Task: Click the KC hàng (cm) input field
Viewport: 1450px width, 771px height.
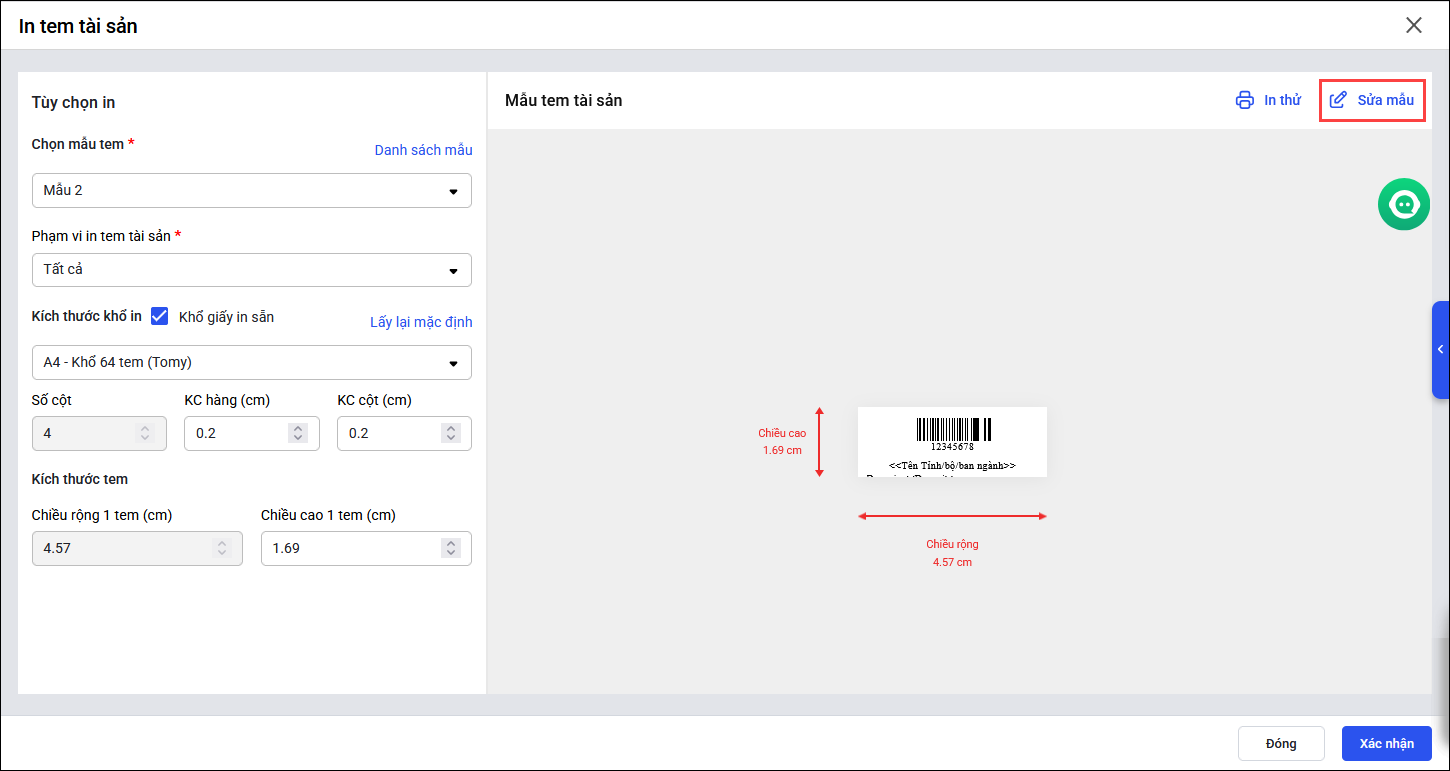Action: tap(235, 433)
